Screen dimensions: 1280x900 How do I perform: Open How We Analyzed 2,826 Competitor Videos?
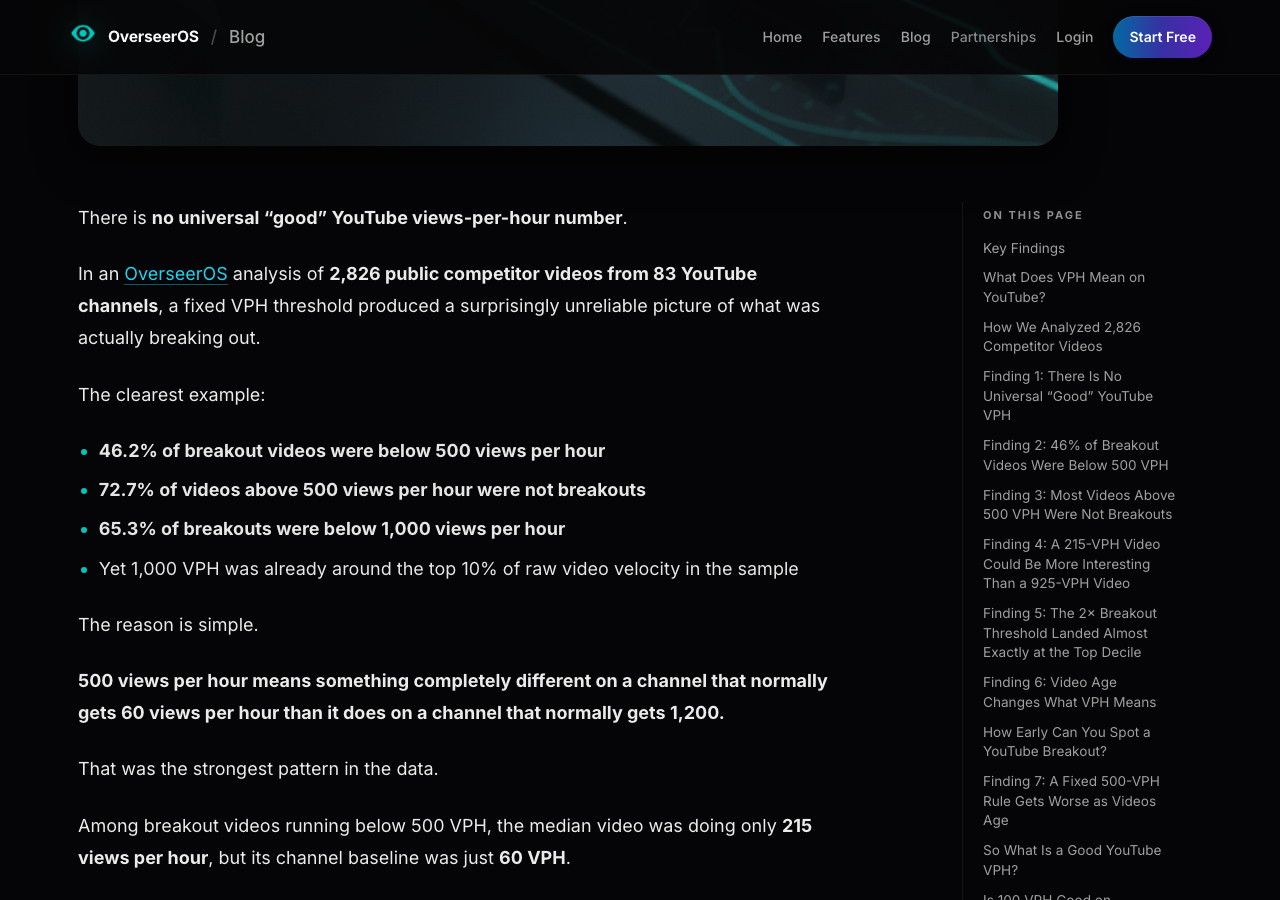pyautogui.click(x=1062, y=337)
